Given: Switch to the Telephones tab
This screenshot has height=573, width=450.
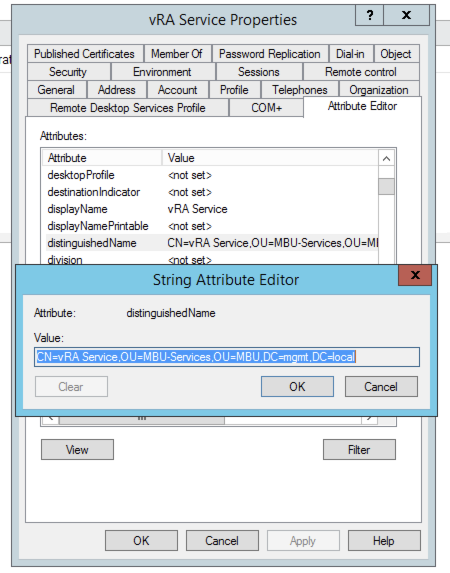Looking at the screenshot, I should tap(300, 90).
